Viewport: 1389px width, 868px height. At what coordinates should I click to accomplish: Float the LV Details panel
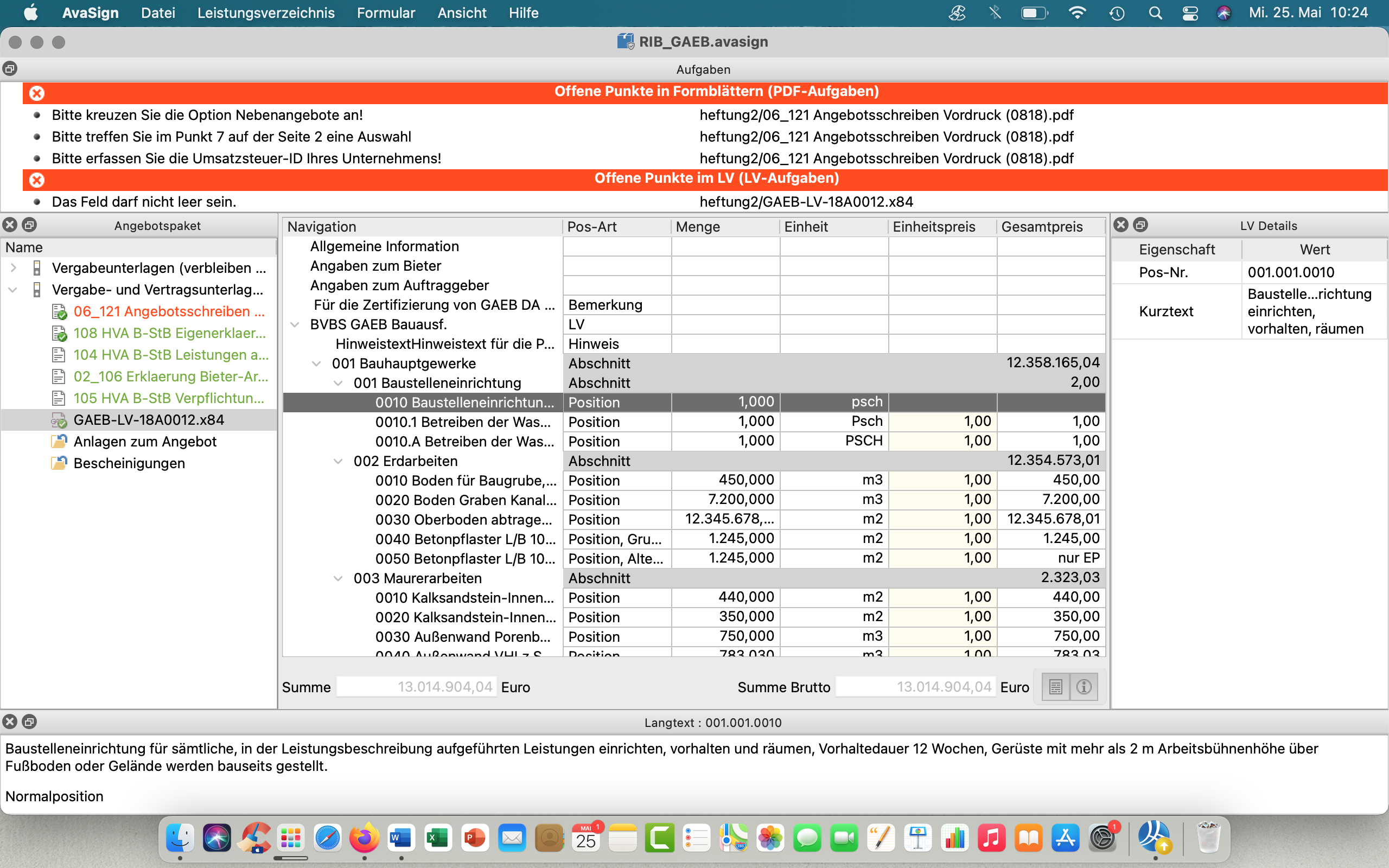(1140, 225)
